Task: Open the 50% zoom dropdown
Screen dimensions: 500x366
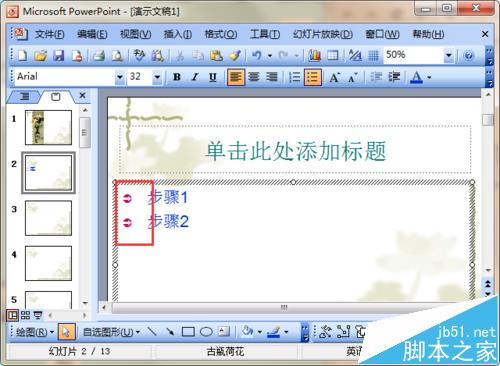Action: tap(449, 55)
